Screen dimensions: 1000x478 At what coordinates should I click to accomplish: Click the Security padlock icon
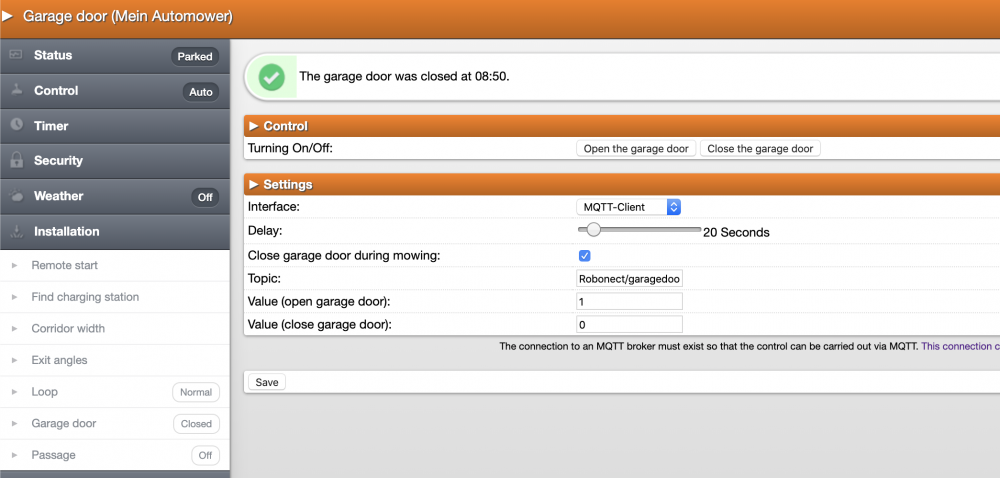pyautogui.click(x=16, y=160)
